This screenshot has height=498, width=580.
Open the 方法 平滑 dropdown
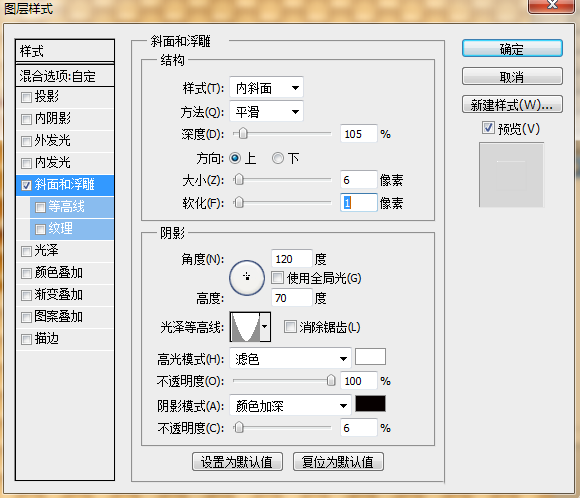pyautogui.click(x=266, y=111)
